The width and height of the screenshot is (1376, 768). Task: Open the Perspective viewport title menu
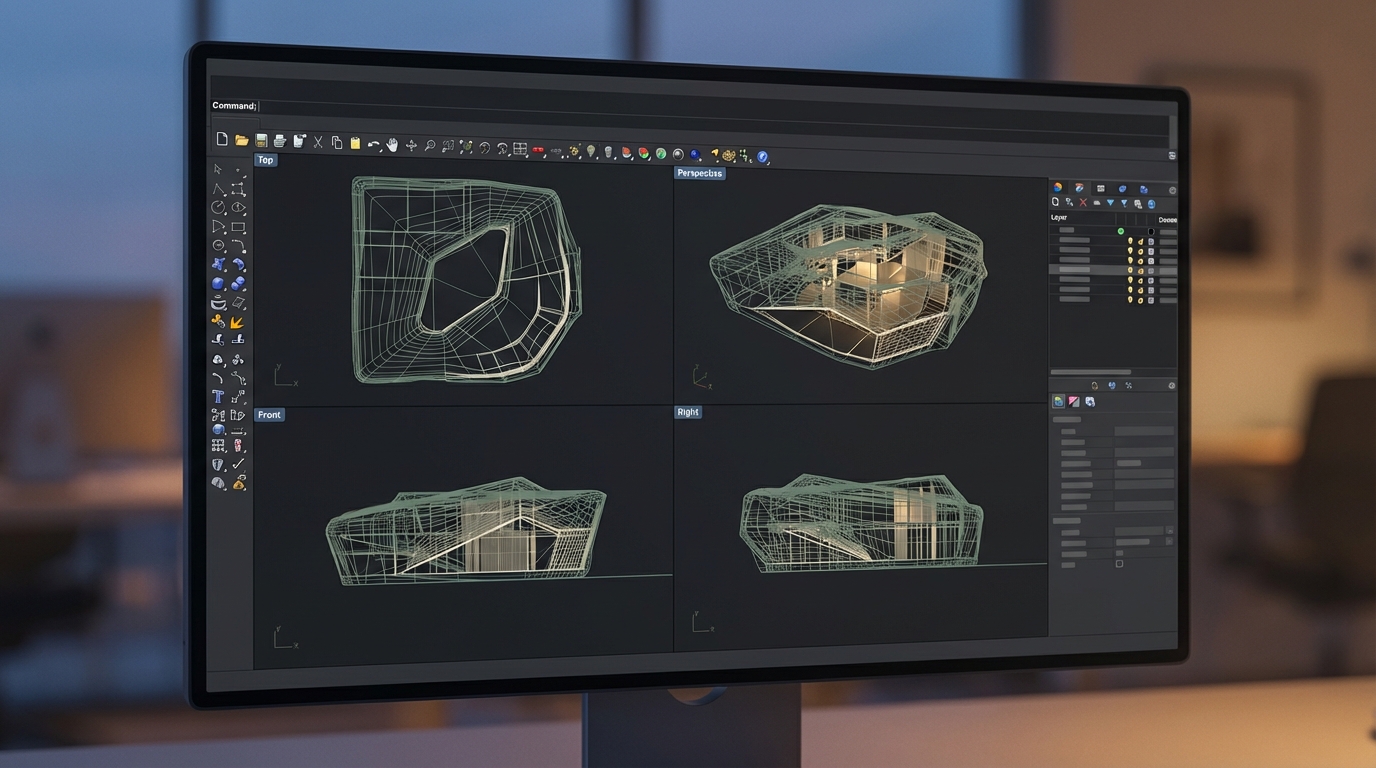click(x=699, y=173)
